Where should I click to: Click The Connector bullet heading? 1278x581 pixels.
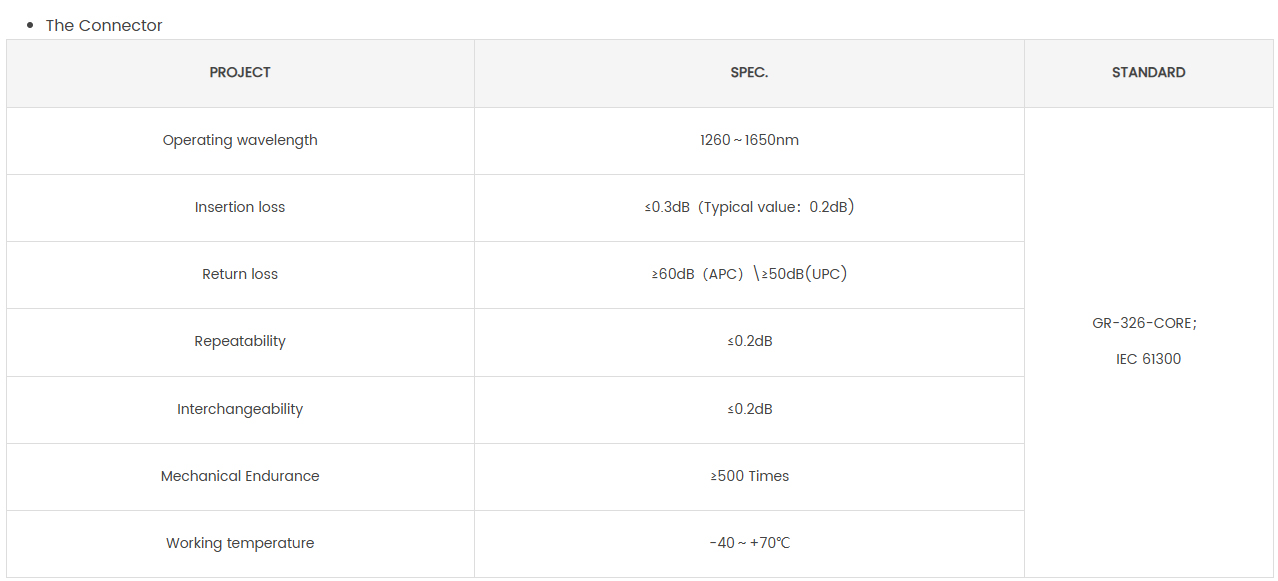click(x=104, y=25)
